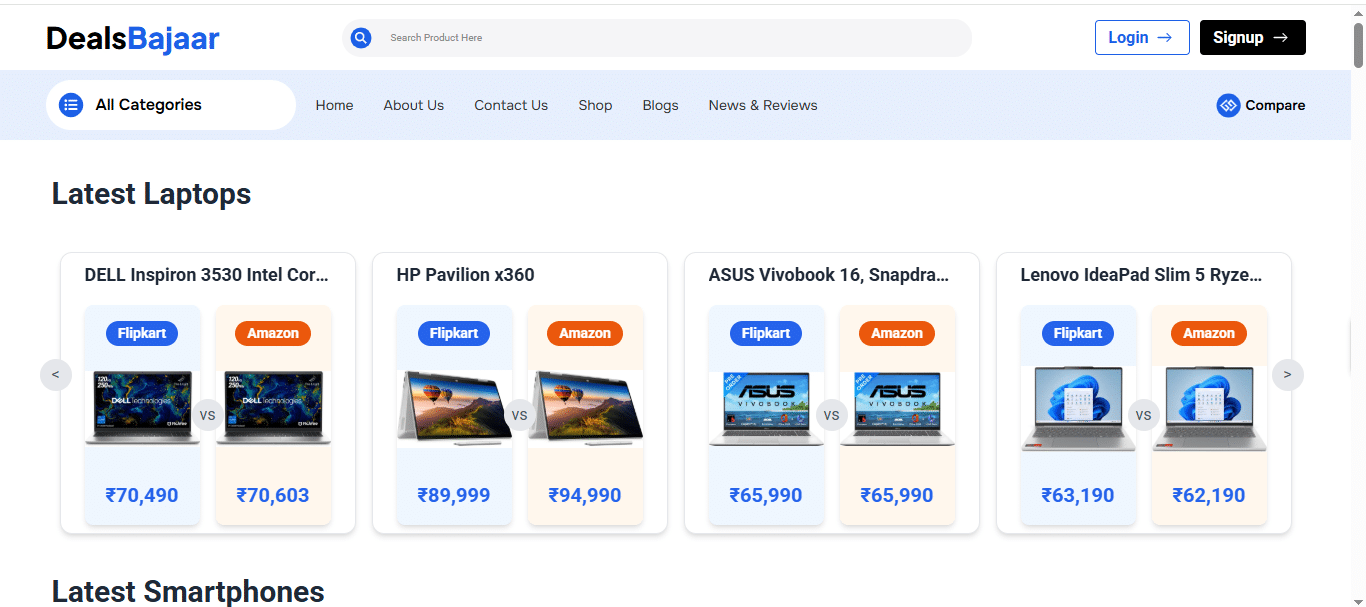Click Amazon price ₹62,190 on Lenovo card
Viewport: 1366px width, 607px height.
click(x=1209, y=495)
